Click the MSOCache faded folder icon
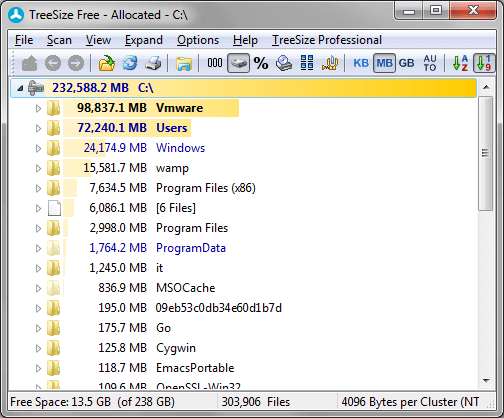This screenshot has height=418, width=504. click(53, 288)
